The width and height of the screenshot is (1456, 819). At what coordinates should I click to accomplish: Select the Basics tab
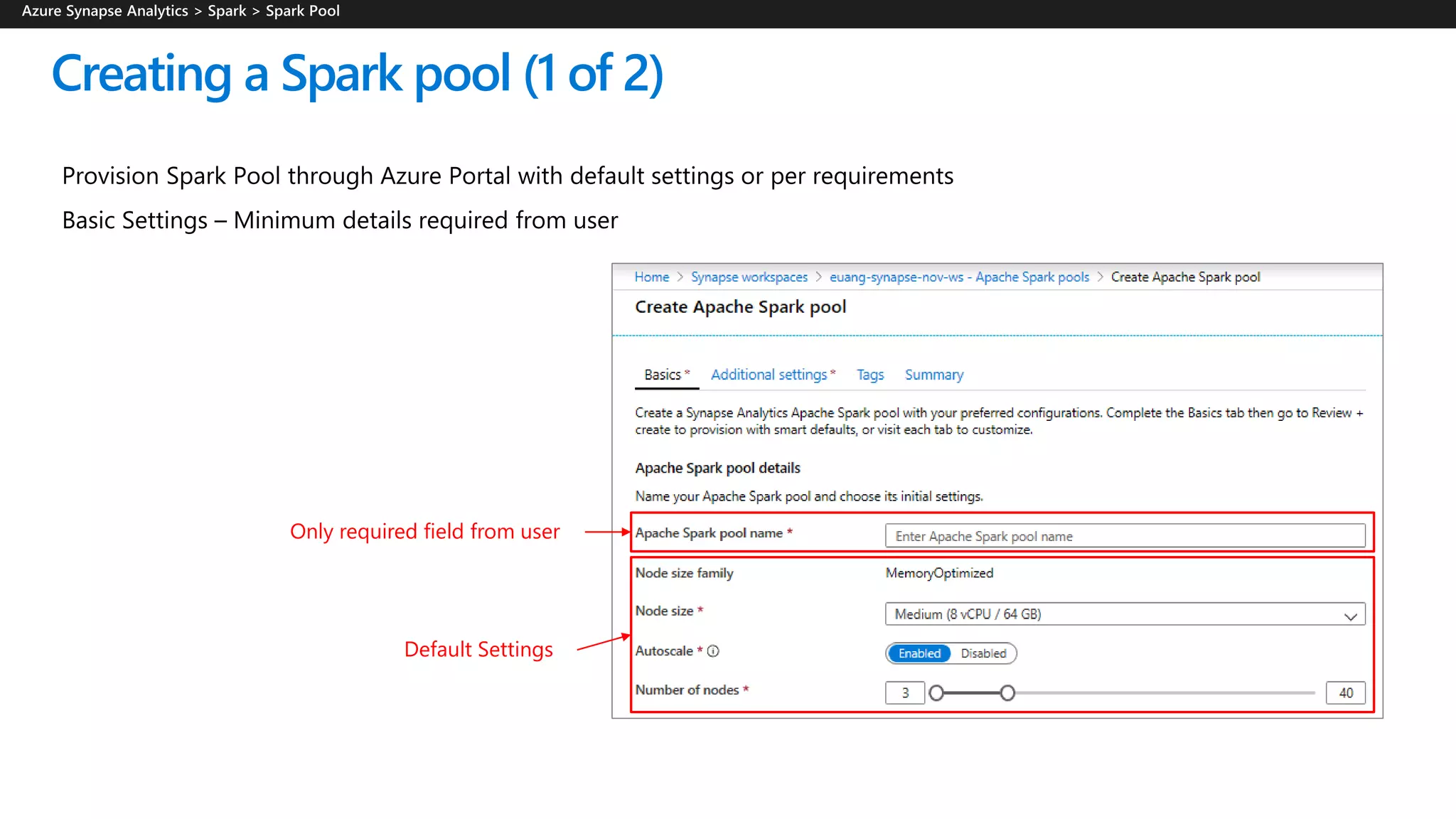pyautogui.click(x=666, y=375)
